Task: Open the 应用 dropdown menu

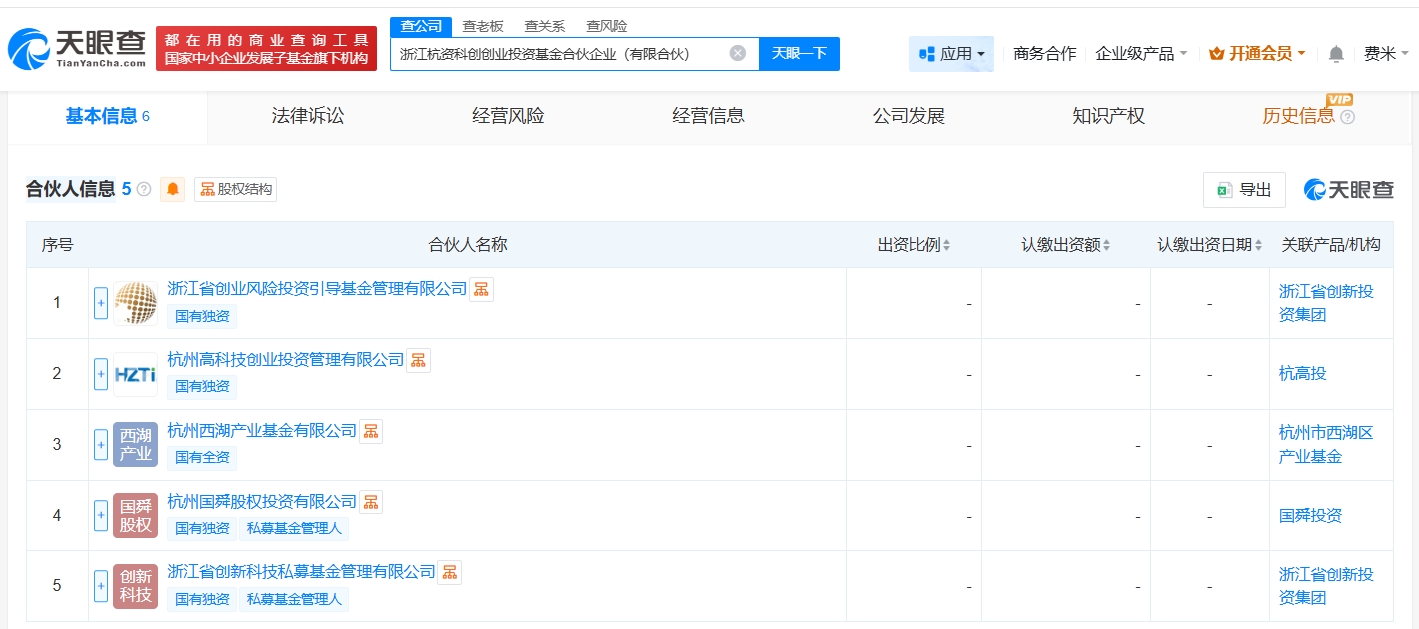Action: click(951, 54)
